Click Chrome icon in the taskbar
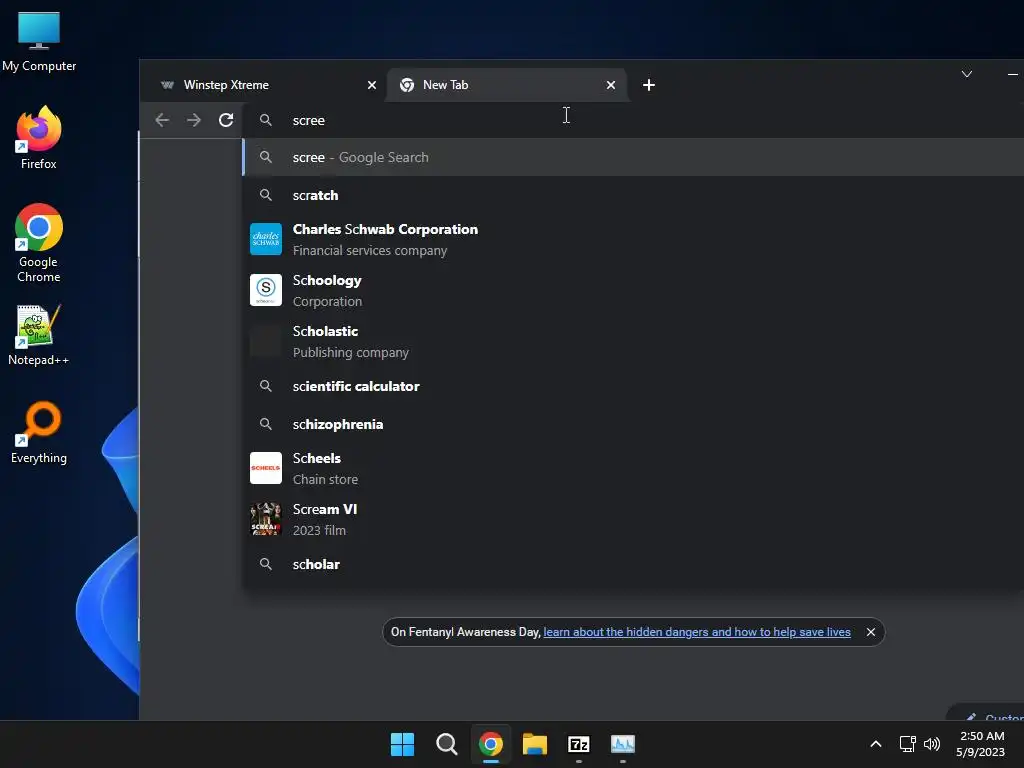Viewport: 1024px width, 768px height. (491, 744)
